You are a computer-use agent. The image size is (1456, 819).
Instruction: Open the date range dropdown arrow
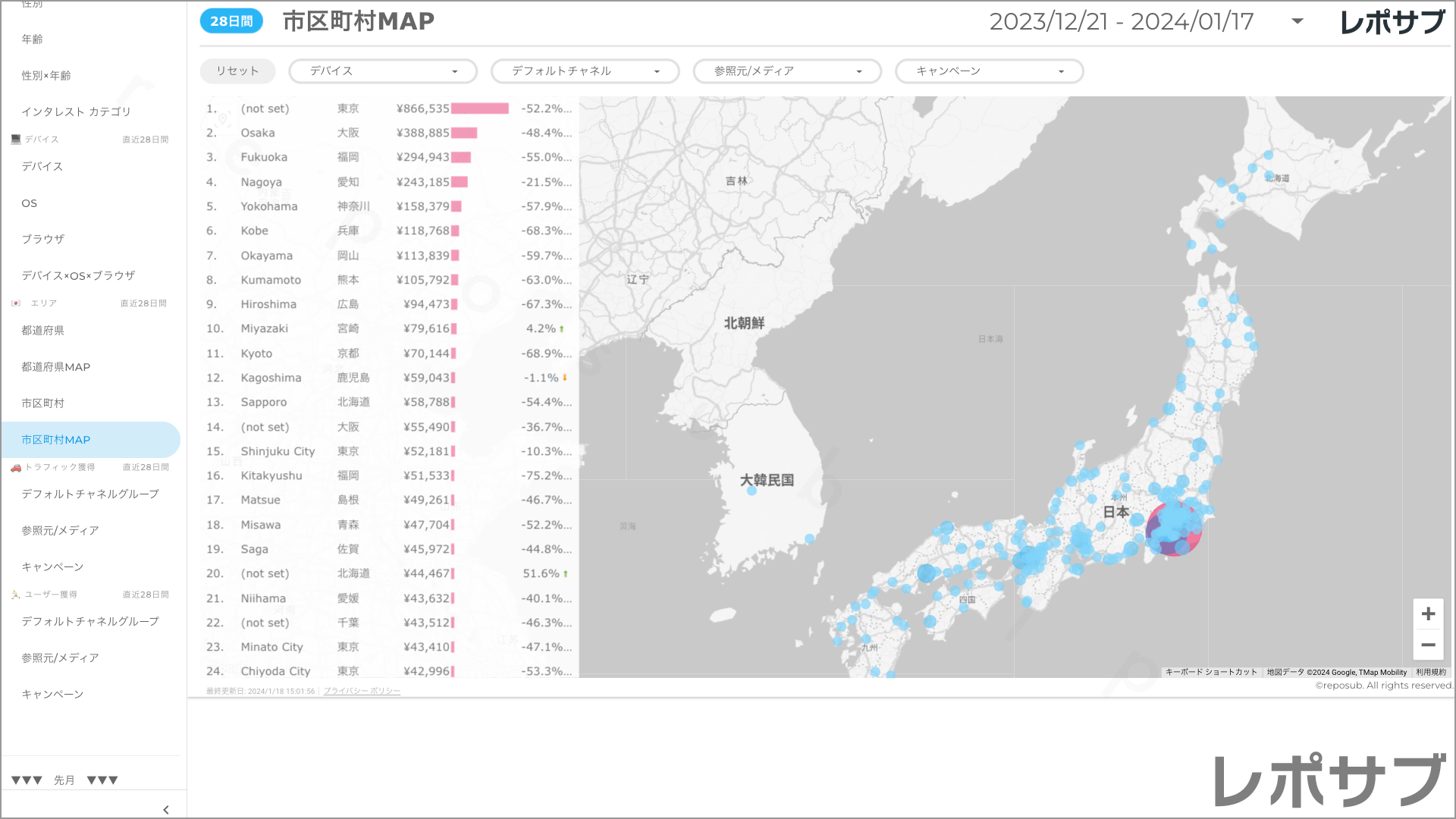[x=1298, y=21]
